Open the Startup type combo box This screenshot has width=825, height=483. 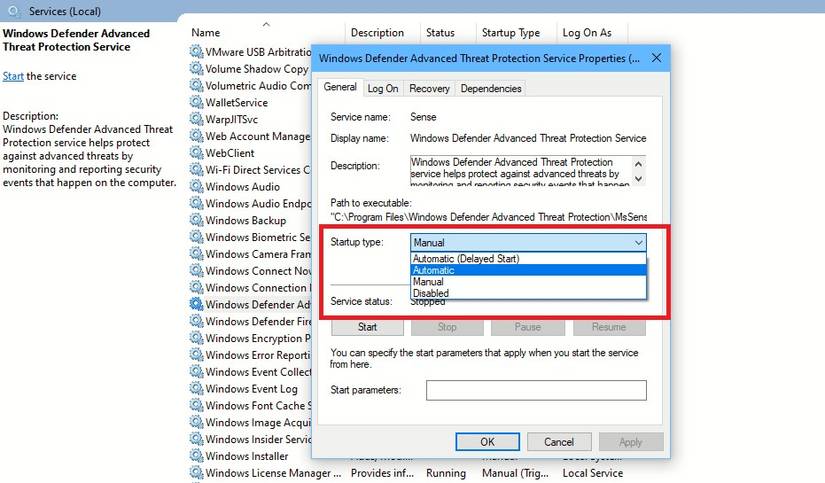[528, 243]
